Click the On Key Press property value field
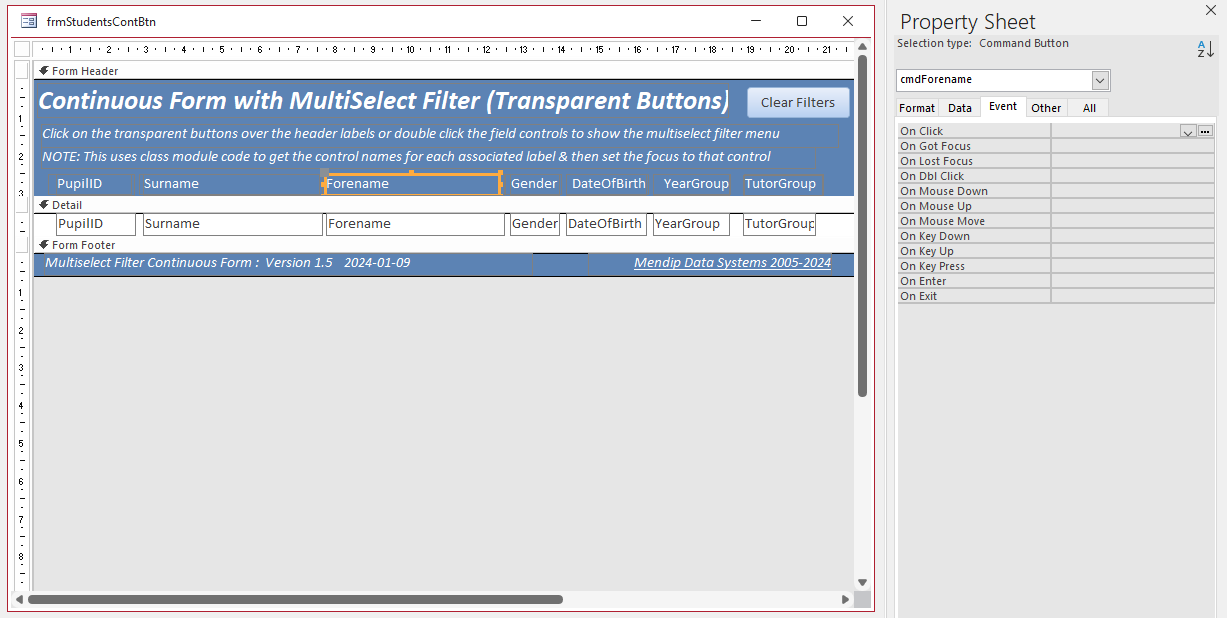The image size is (1227, 618). click(1133, 266)
